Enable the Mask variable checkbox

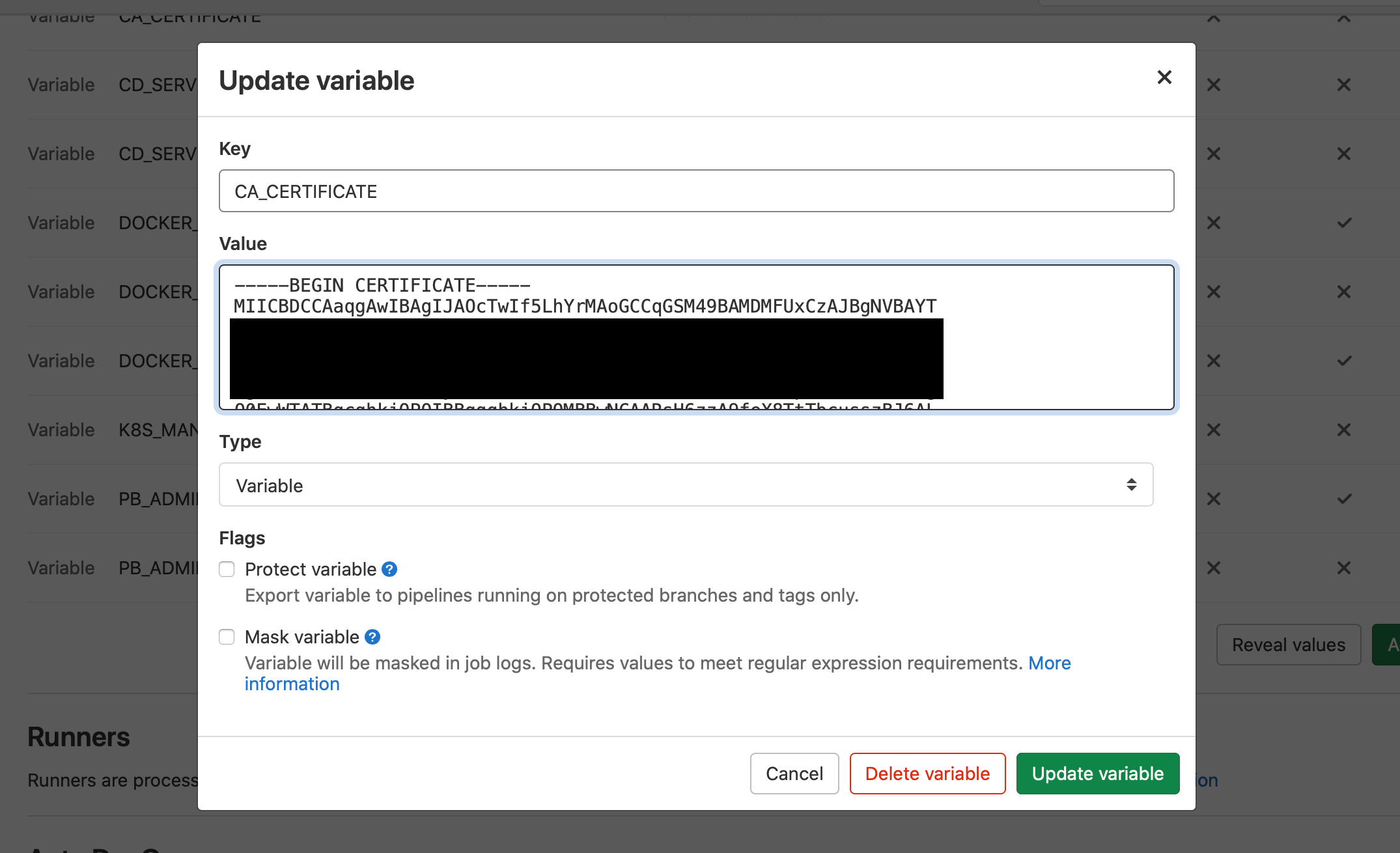(227, 636)
